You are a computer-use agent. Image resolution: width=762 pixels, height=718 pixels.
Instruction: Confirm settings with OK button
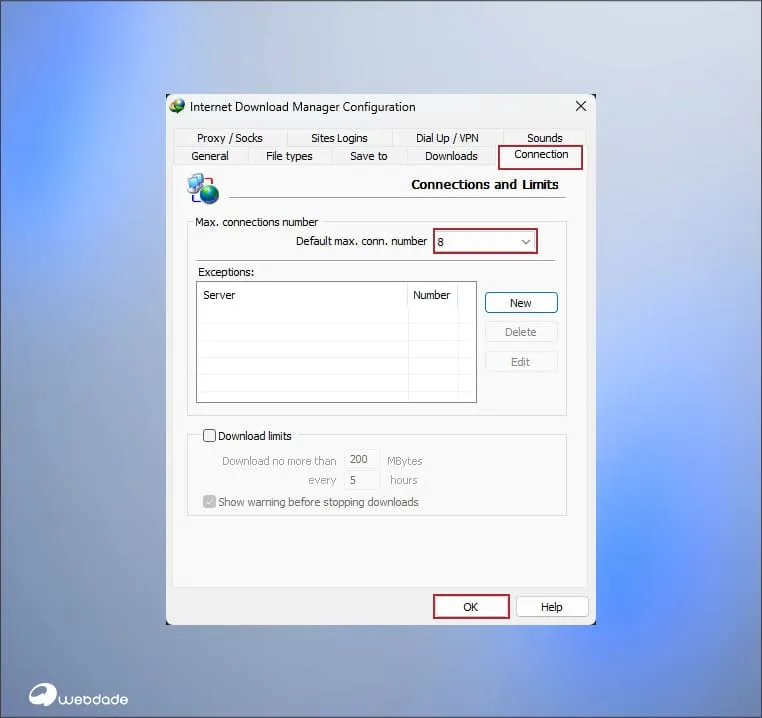[471, 607]
